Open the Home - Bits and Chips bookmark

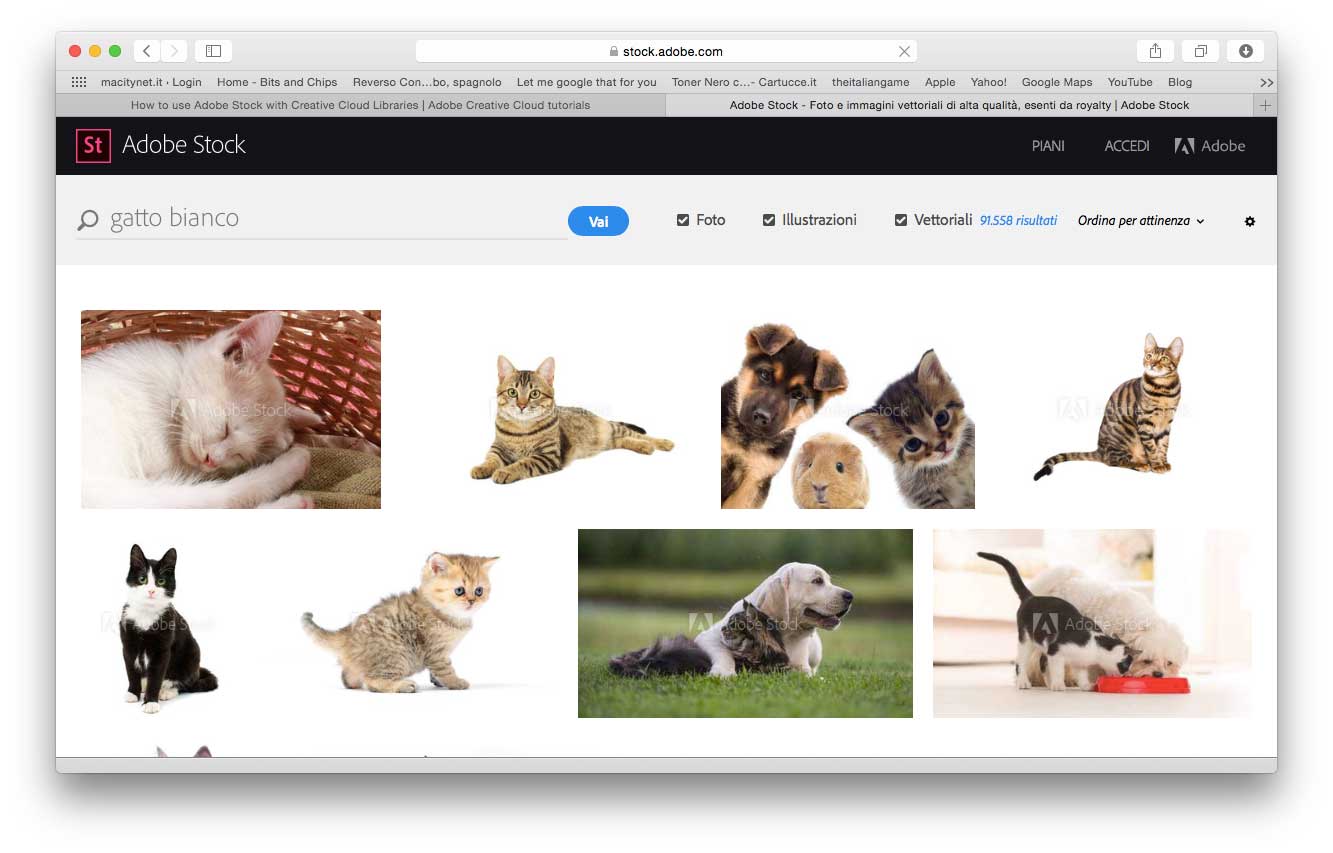click(x=277, y=82)
